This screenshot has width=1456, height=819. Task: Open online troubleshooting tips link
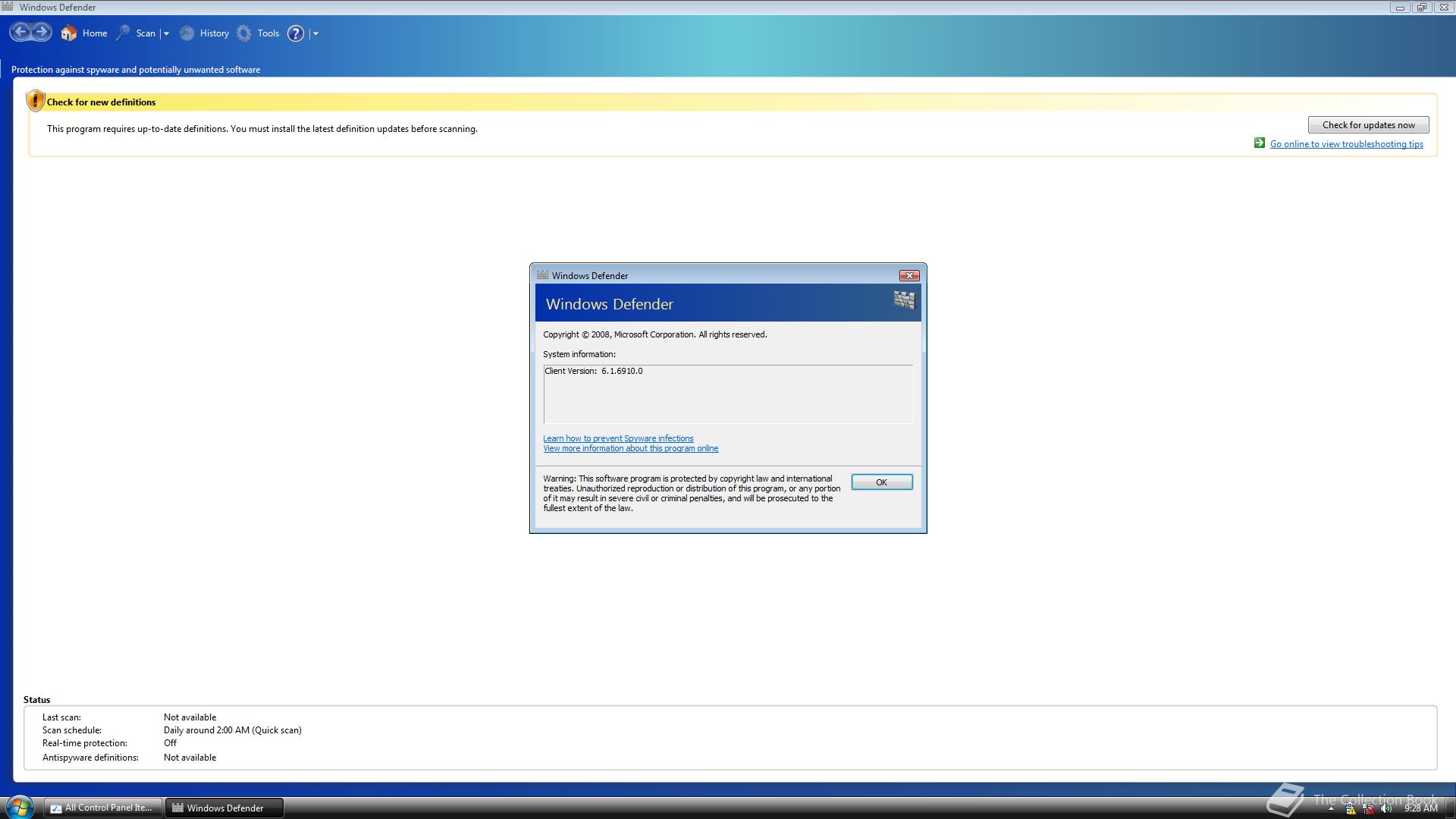point(1346,144)
